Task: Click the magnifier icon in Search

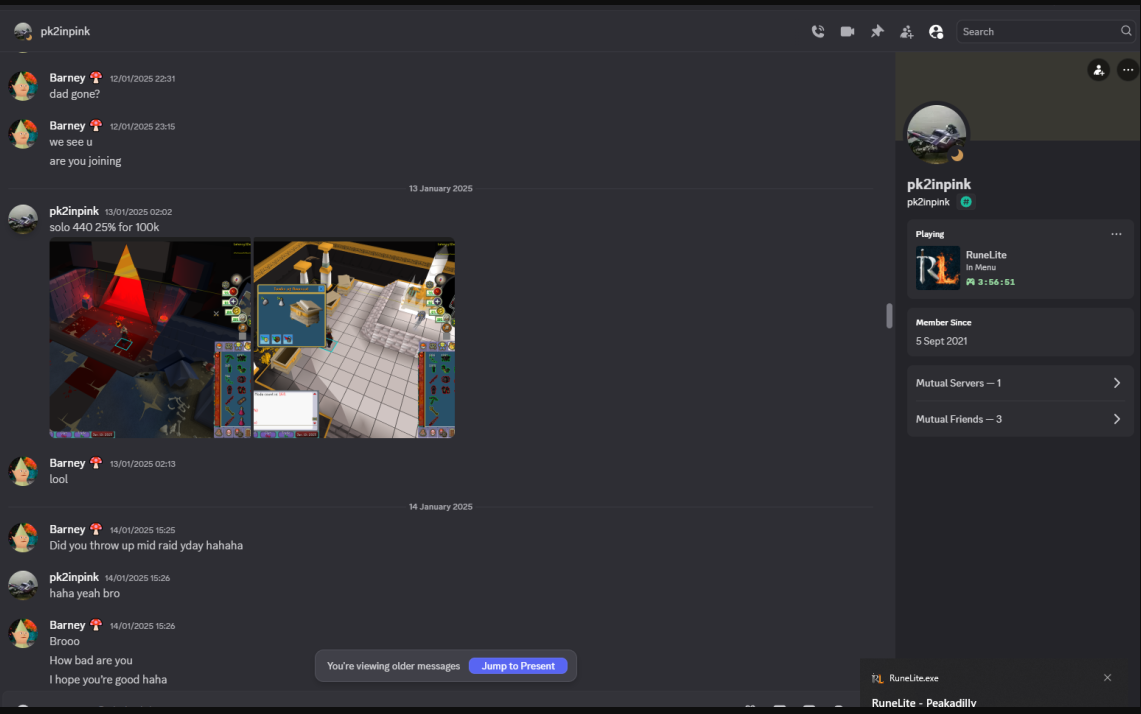Action: coord(1126,31)
